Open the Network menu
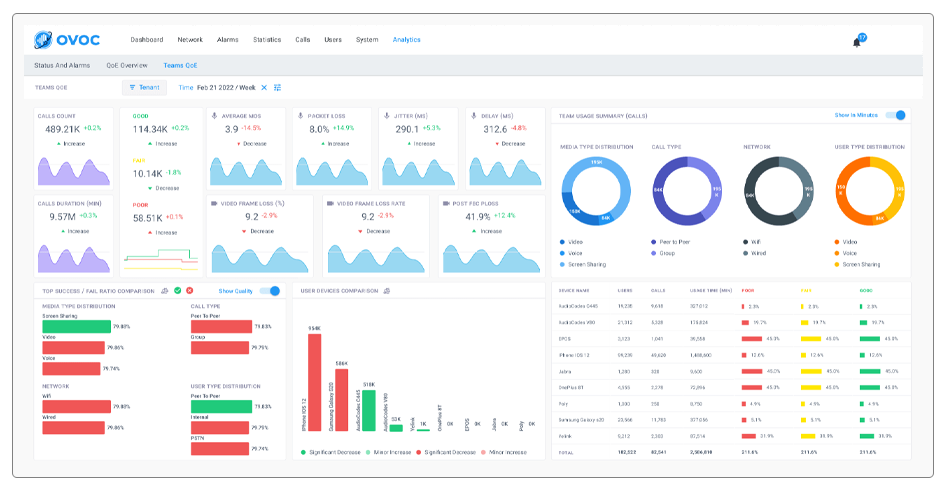This screenshot has height=487, width=946. [x=190, y=40]
